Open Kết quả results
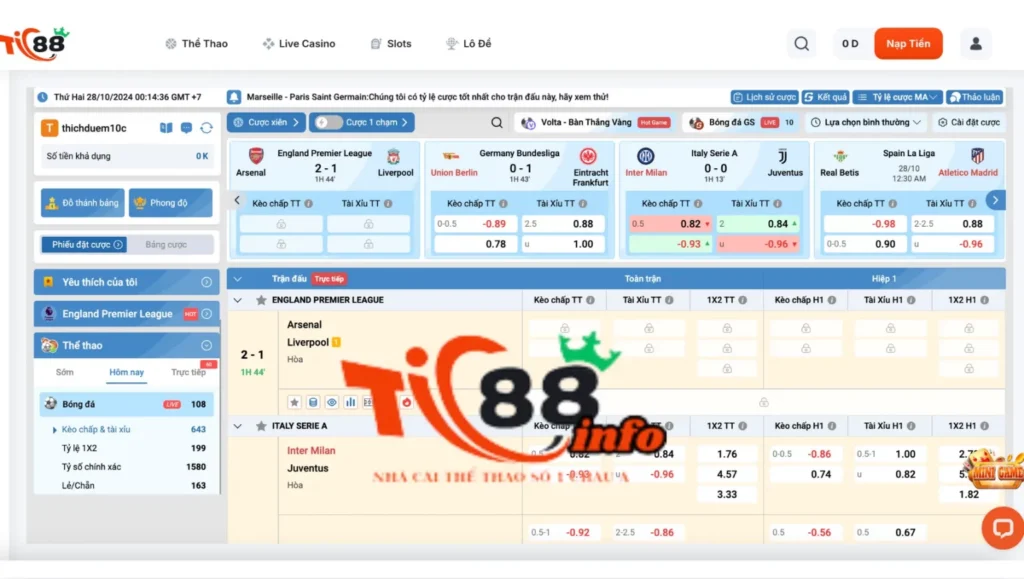 click(825, 97)
